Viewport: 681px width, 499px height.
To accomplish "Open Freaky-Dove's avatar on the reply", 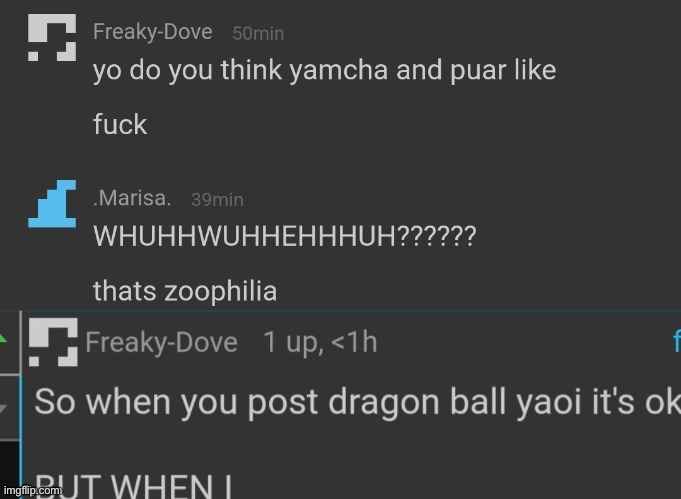I will pyautogui.click(x=53, y=342).
